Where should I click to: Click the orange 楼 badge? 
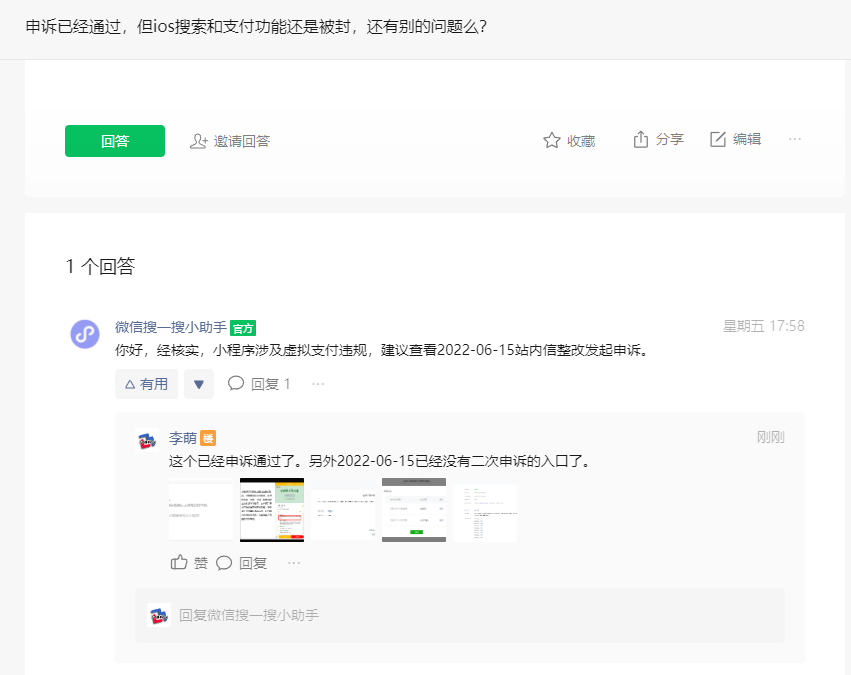point(208,438)
